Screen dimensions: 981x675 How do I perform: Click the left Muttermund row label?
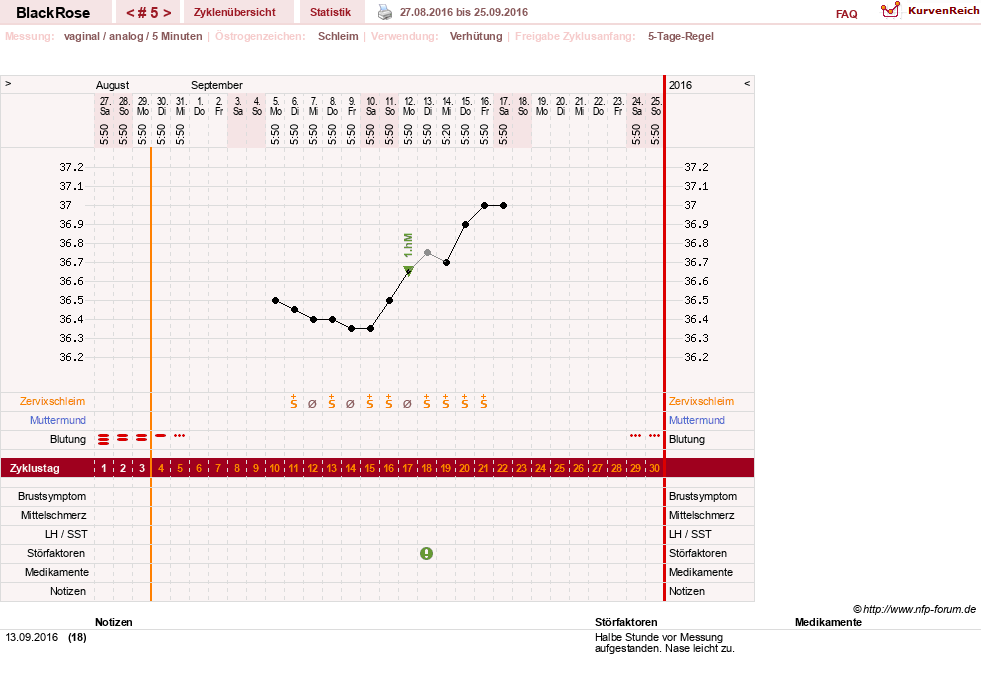coord(58,420)
